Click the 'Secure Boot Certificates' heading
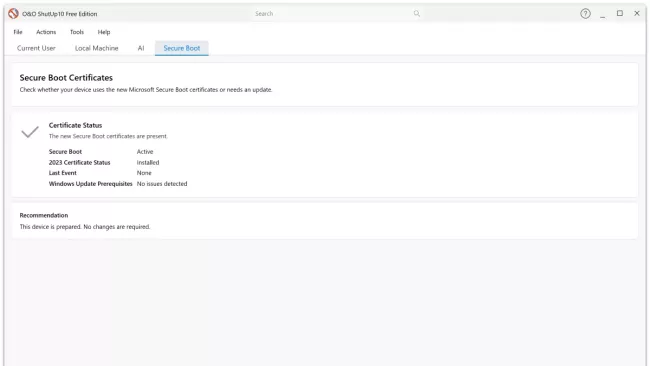650x366 pixels. (x=66, y=78)
